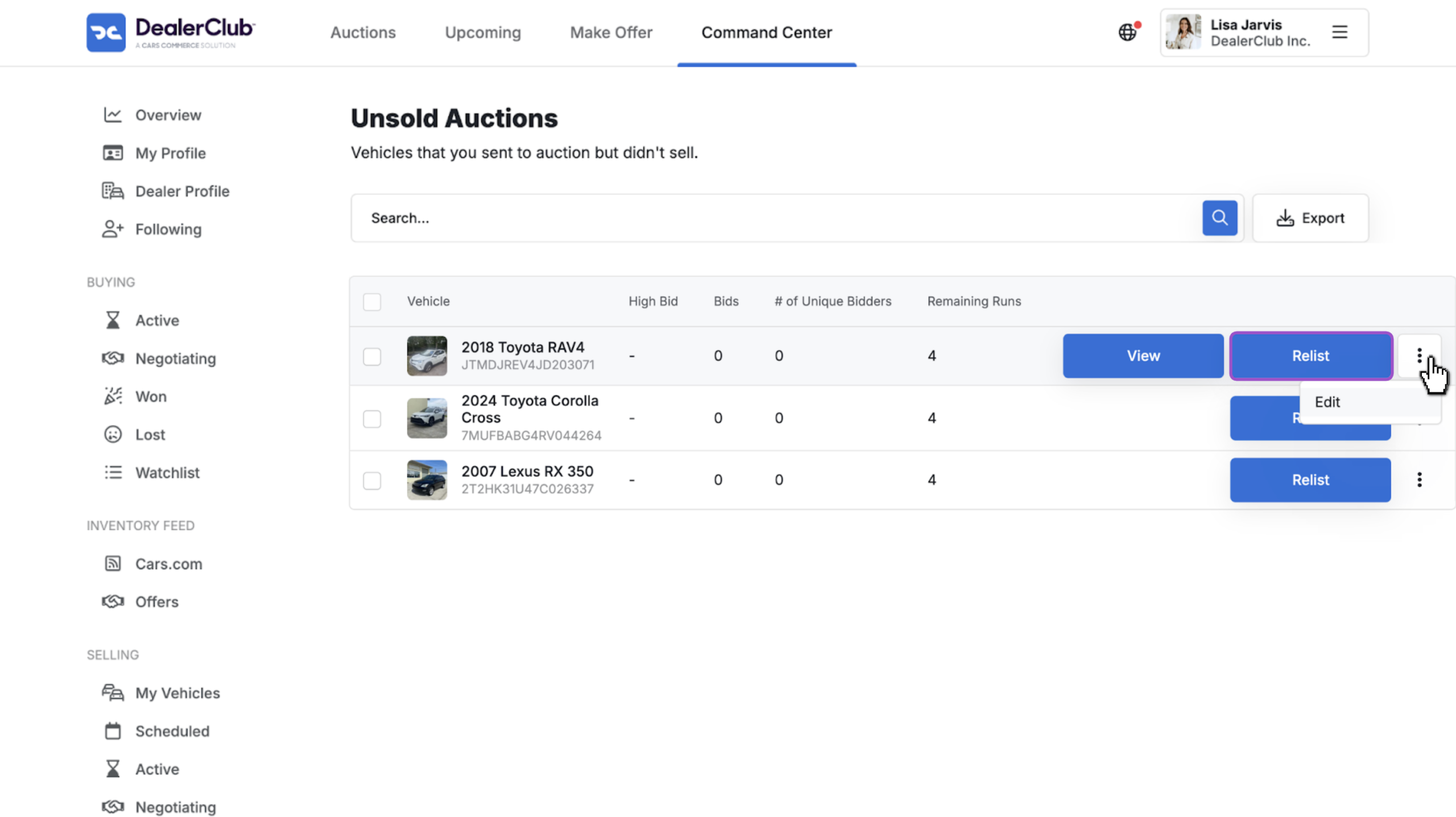Screen dimensions: 1456x817
Task: Open the Buying Watchlist list icon
Action: 113,472
